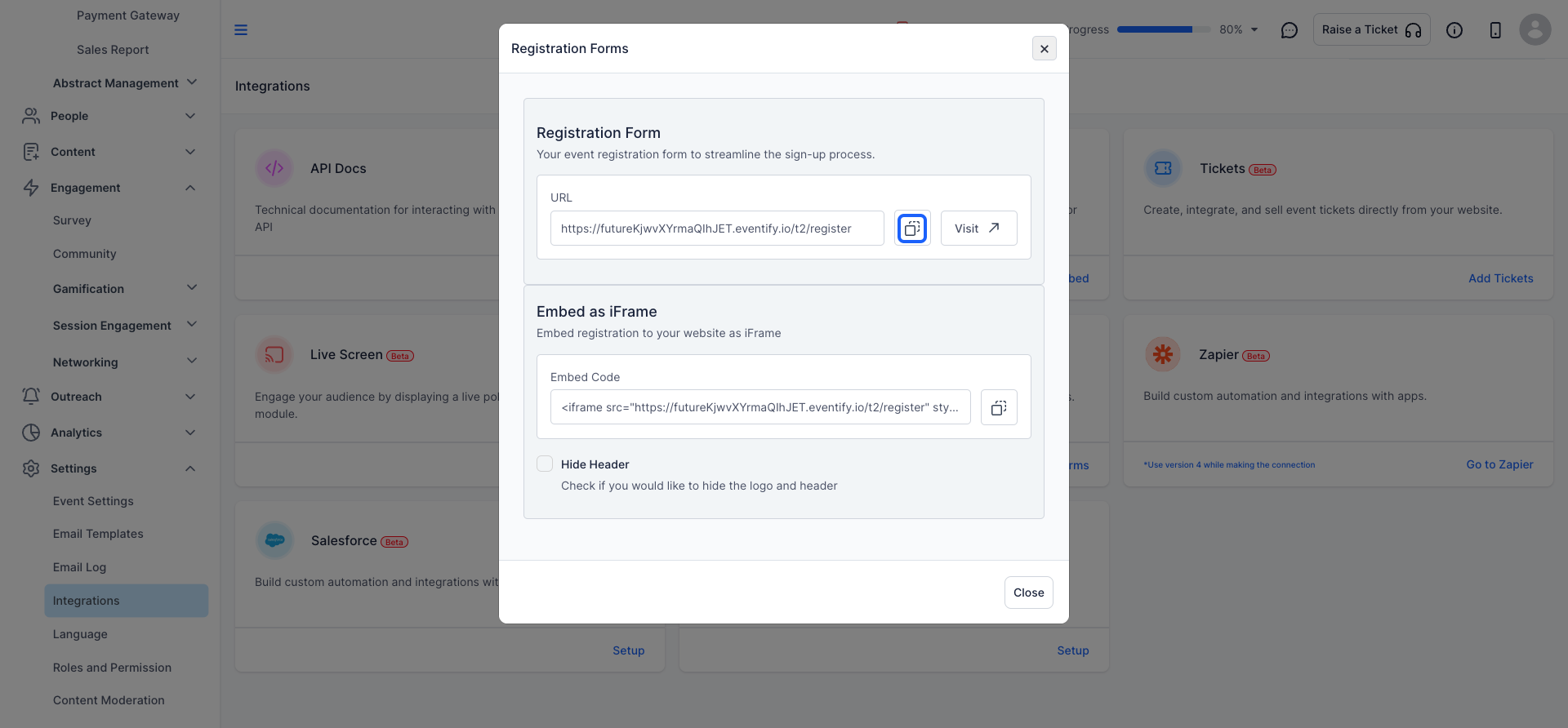1568x728 pixels.
Task: Open Survey under Engagement
Action: (72, 220)
